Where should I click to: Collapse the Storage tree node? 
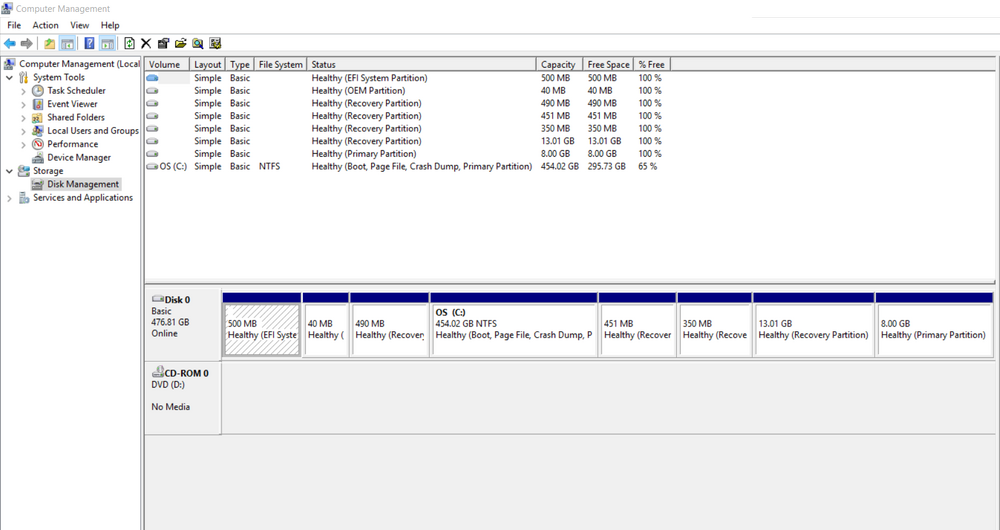pos(10,171)
